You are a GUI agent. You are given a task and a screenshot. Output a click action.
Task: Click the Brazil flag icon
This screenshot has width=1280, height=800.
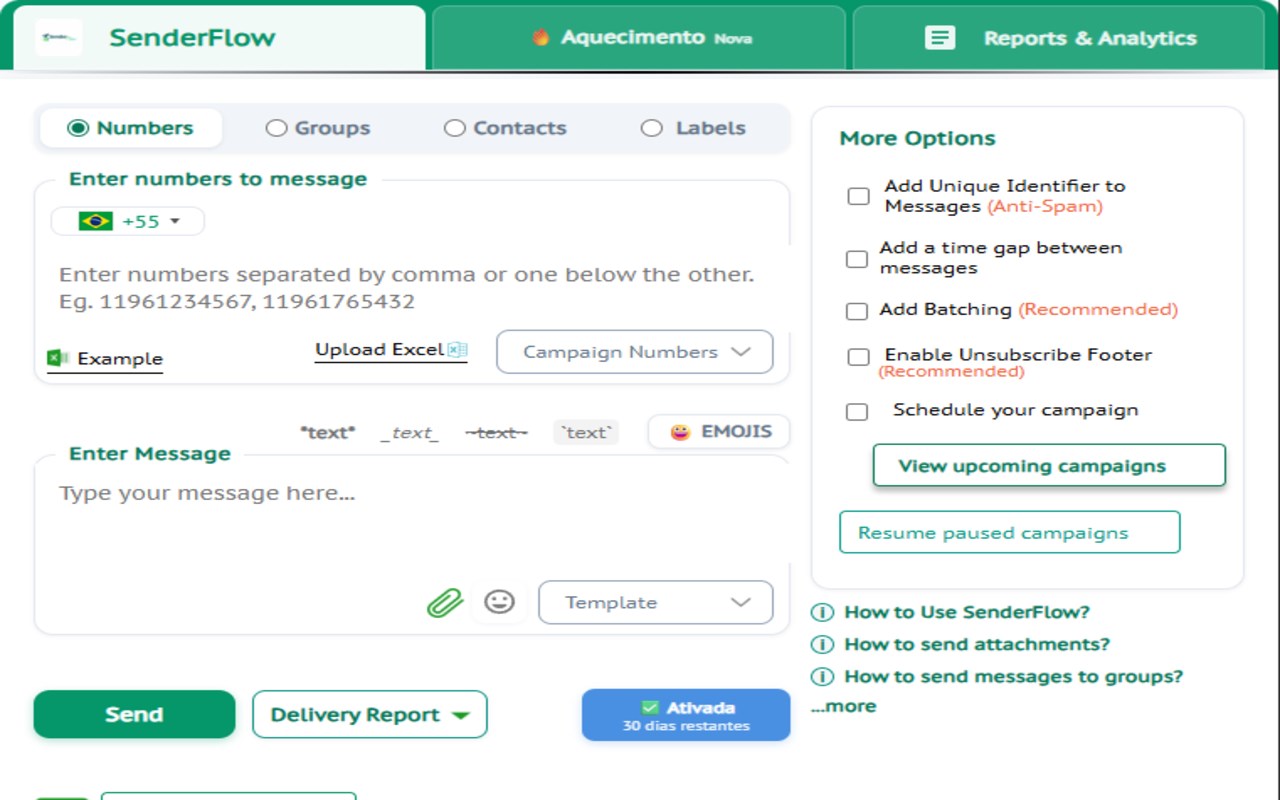(x=96, y=221)
